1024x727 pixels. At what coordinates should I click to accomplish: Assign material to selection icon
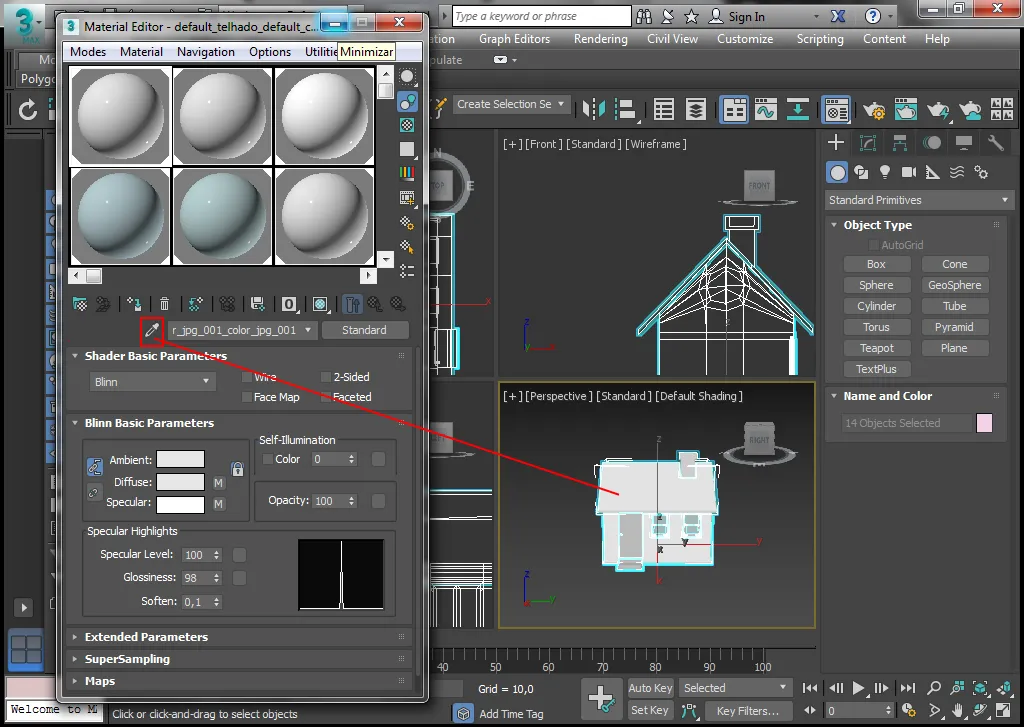click(134, 304)
